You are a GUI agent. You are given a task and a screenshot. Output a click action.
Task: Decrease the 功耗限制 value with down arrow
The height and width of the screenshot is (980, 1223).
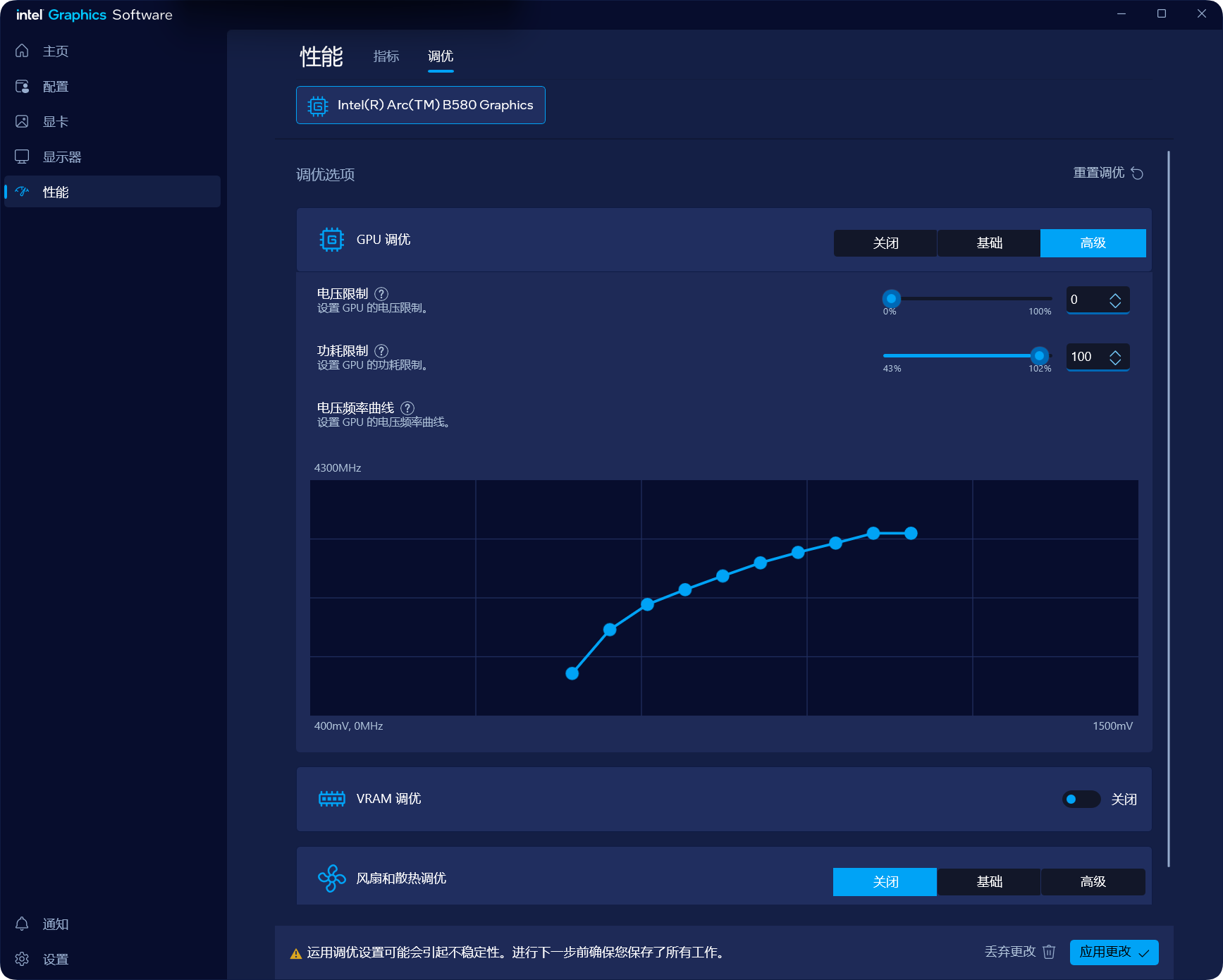[x=1115, y=362]
